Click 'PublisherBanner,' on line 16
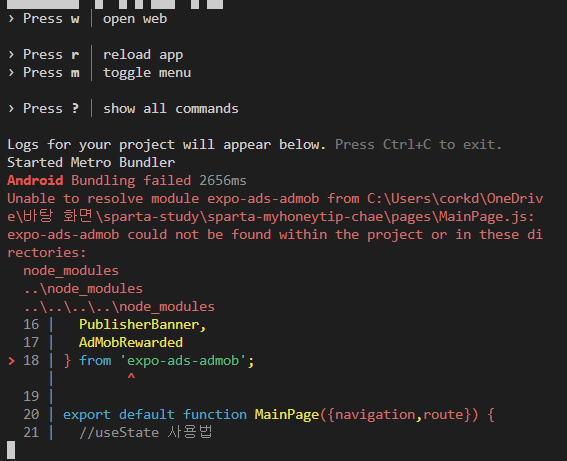 click(142, 325)
